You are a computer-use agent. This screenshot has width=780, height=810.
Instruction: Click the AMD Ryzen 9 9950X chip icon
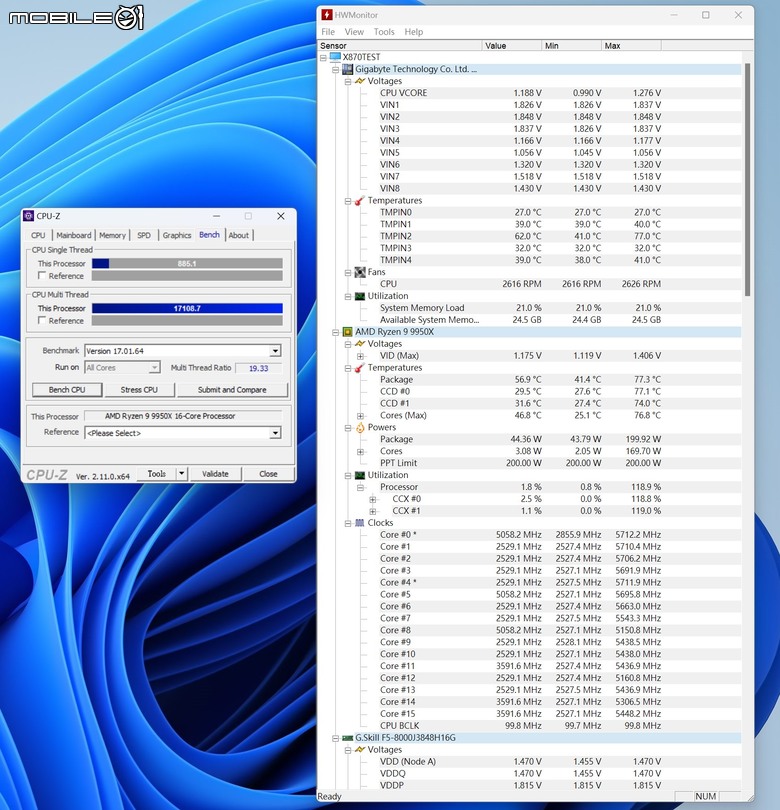coord(348,332)
